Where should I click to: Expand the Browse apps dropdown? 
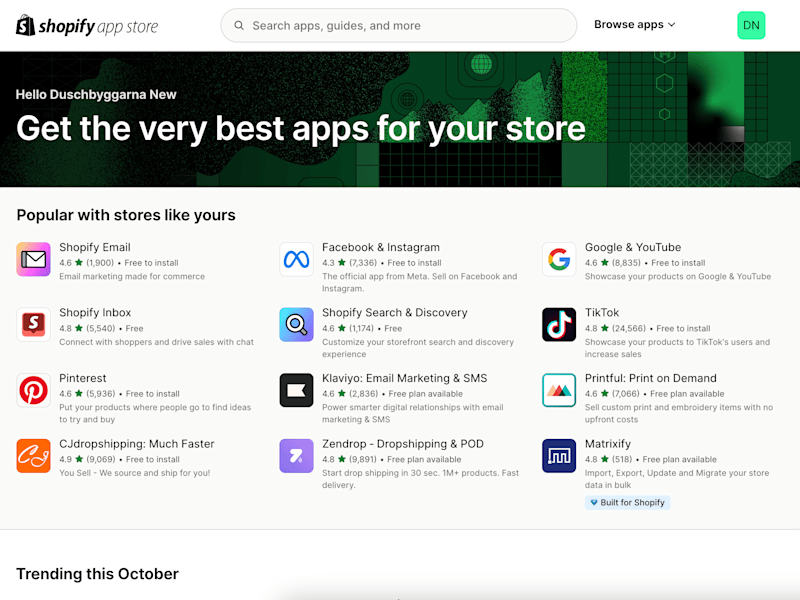635,24
